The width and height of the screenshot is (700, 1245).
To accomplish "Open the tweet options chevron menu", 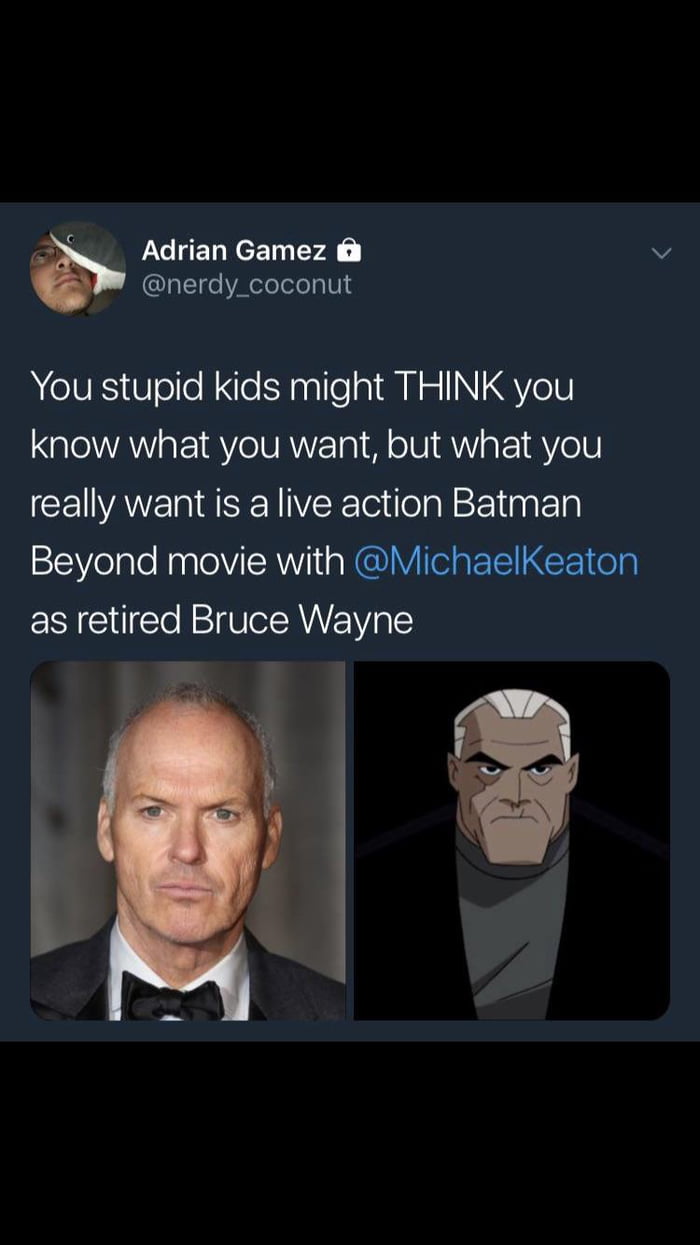I will pyautogui.click(x=660, y=254).
